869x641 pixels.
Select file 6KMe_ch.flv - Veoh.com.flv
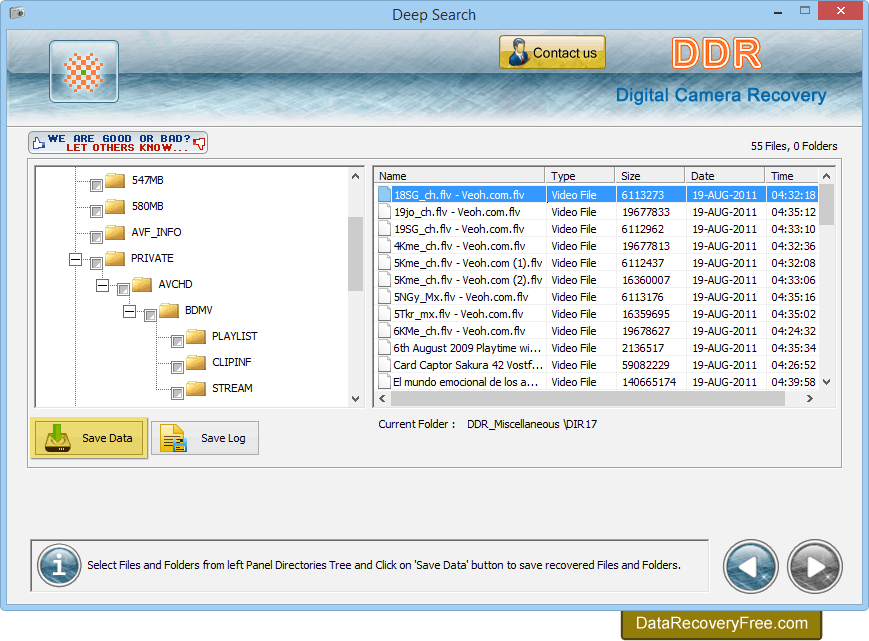pos(459,331)
